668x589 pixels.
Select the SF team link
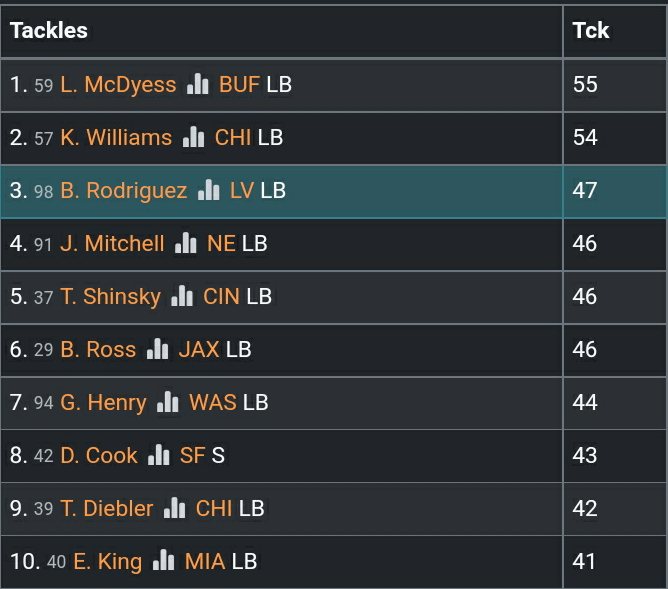pyautogui.click(x=192, y=455)
